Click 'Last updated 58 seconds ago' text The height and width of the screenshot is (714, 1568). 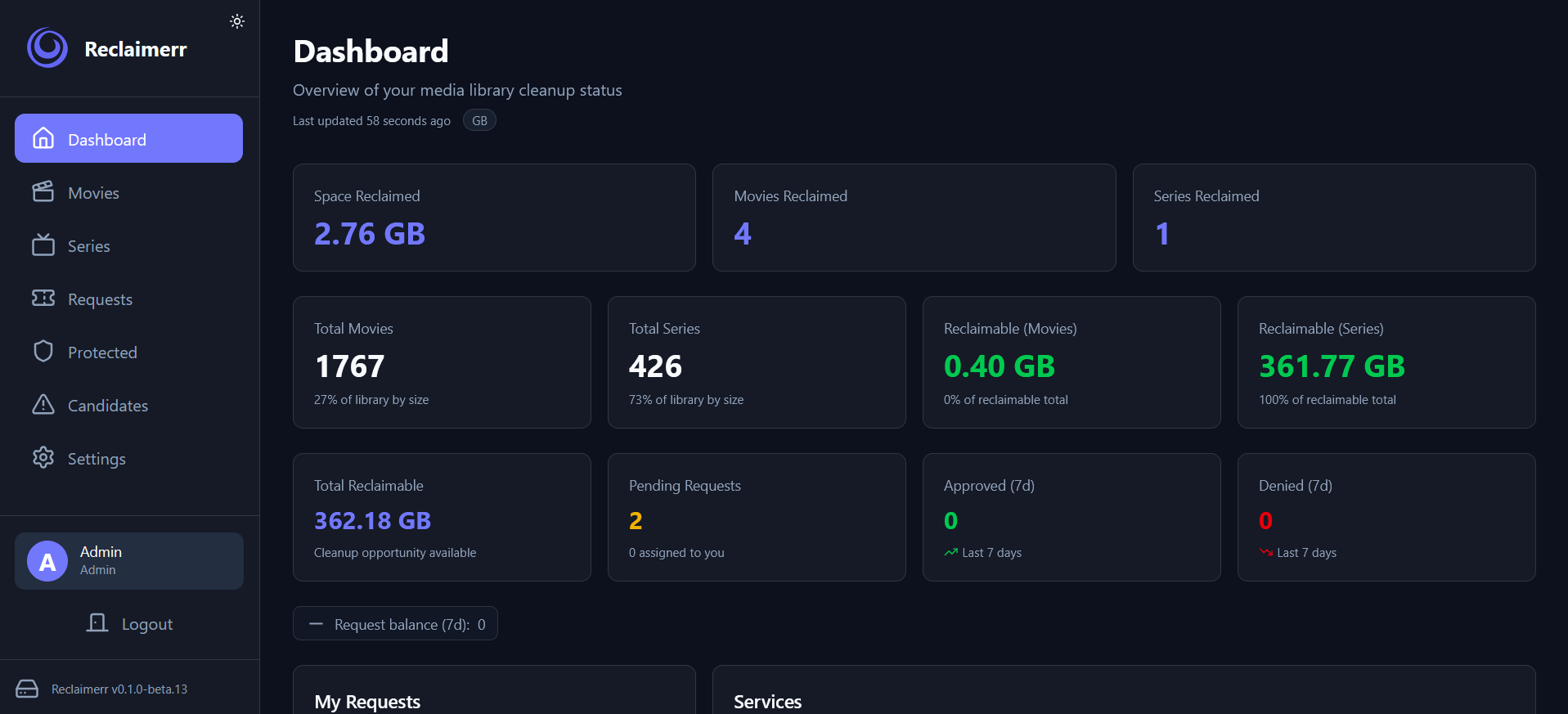(x=371, y=121)
